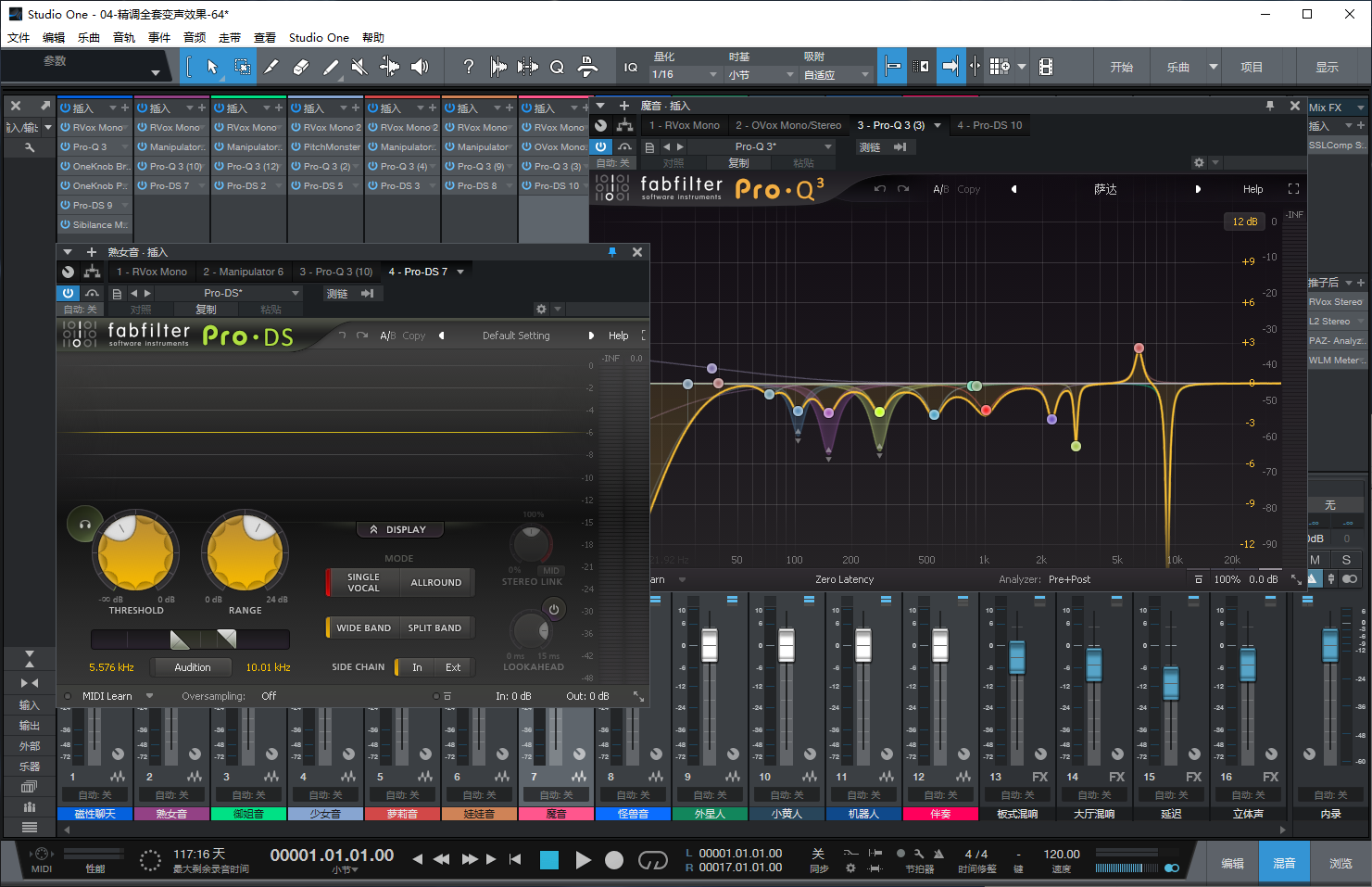Select the Eraser tool
This screenshot has width=1372, height=887.
(x=300, y=67)
